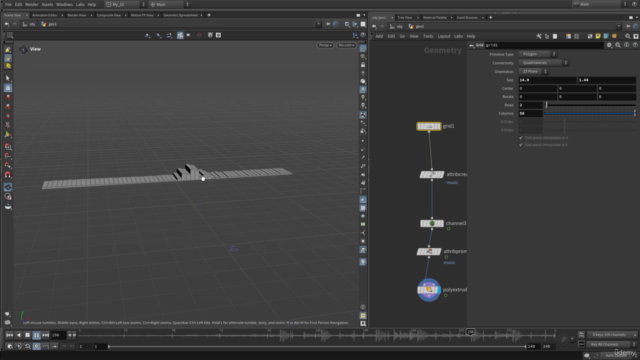Viewport: 640px width, 360px height.
Task: Open the Connectivity Quadrilaterals dropdown
Action: tap(543, 63)
